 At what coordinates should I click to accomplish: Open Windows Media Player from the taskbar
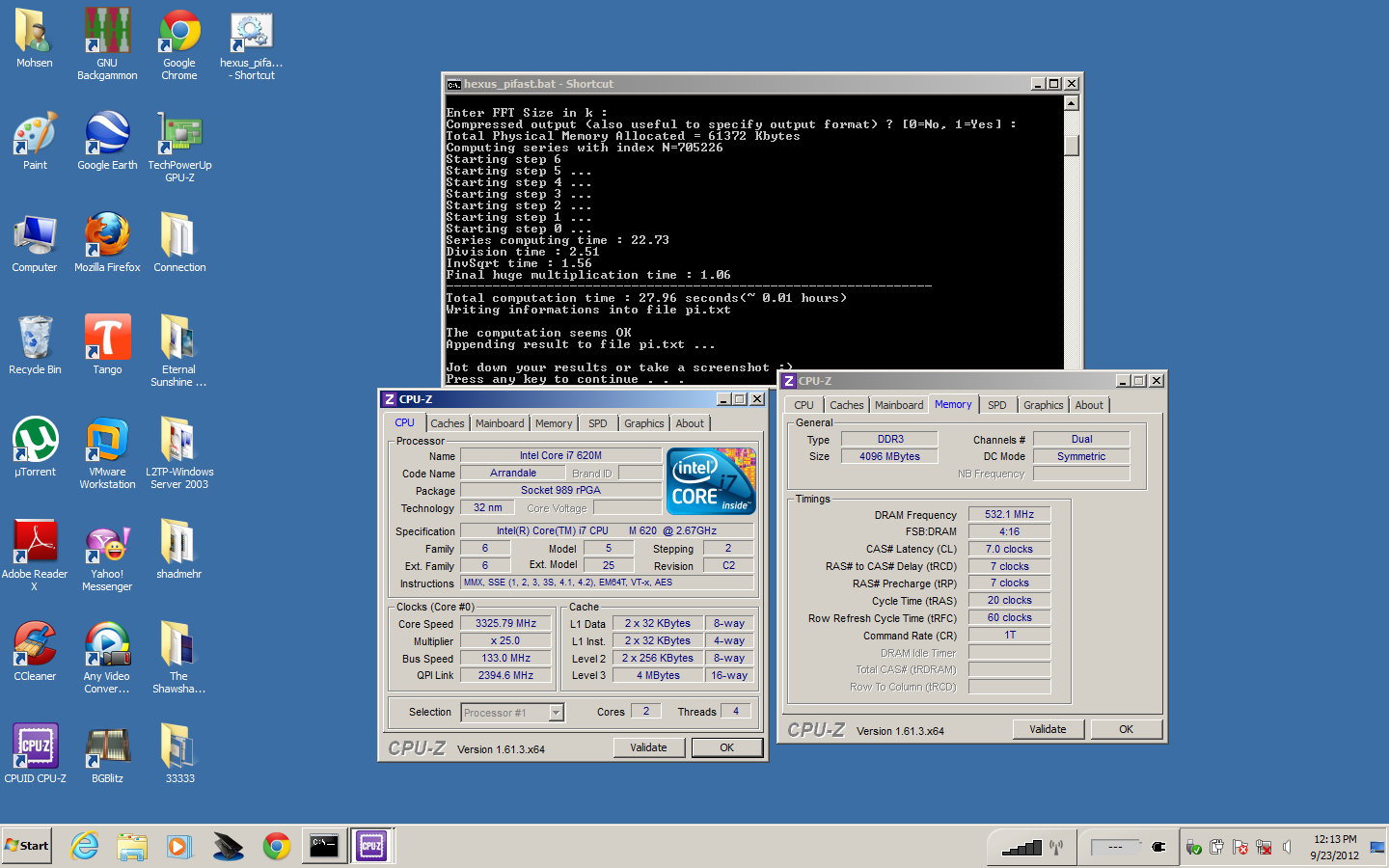click(179, 847)
